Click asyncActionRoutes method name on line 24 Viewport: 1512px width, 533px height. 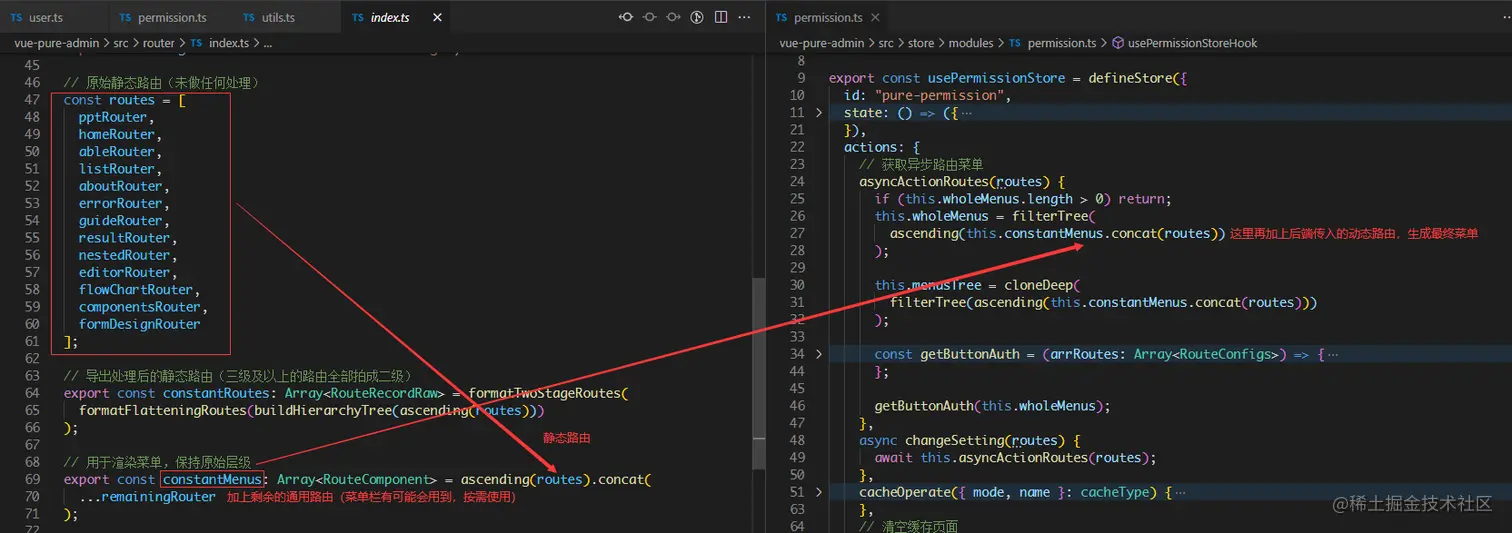pyautogui.click(x=925, y=182)
